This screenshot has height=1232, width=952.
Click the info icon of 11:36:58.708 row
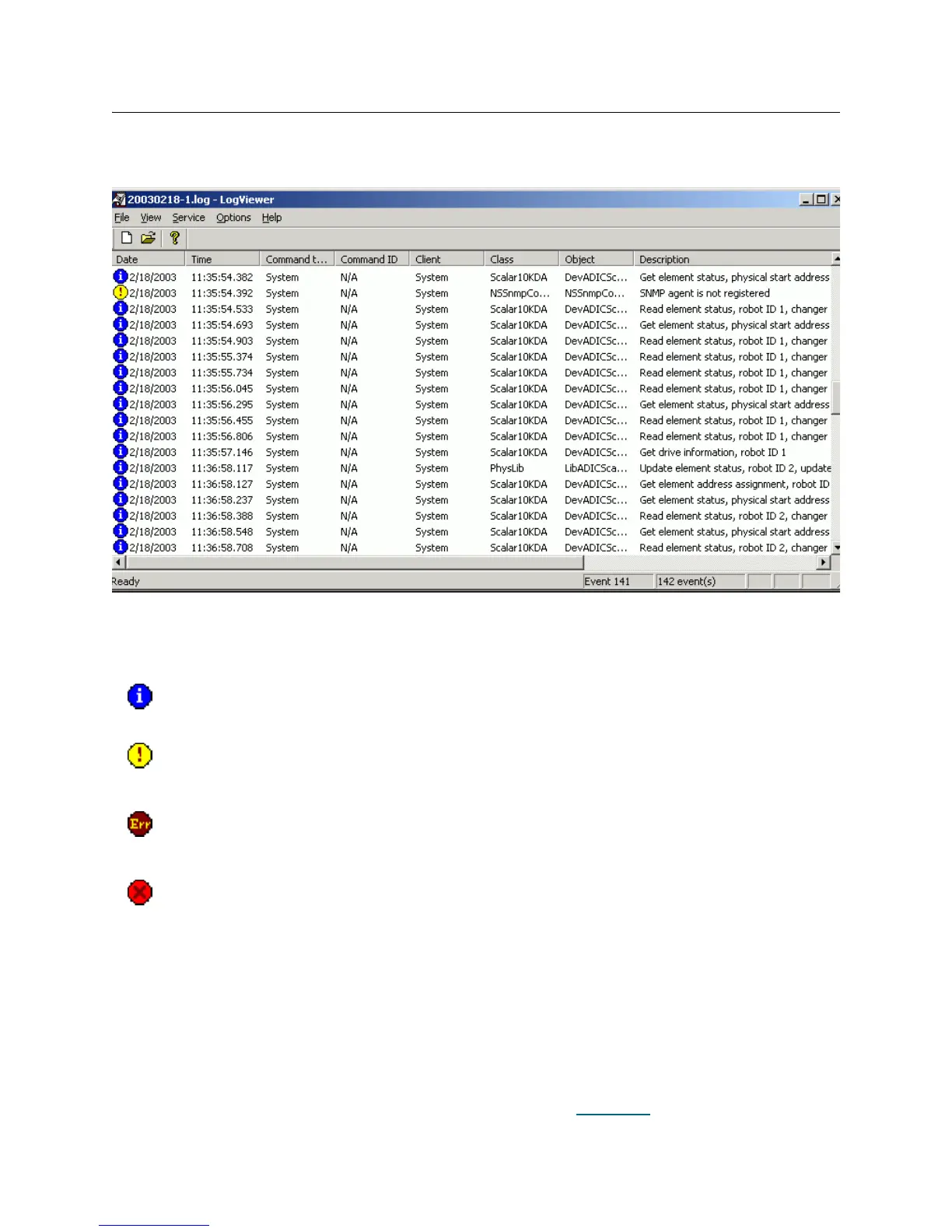(x=121, y=547)
